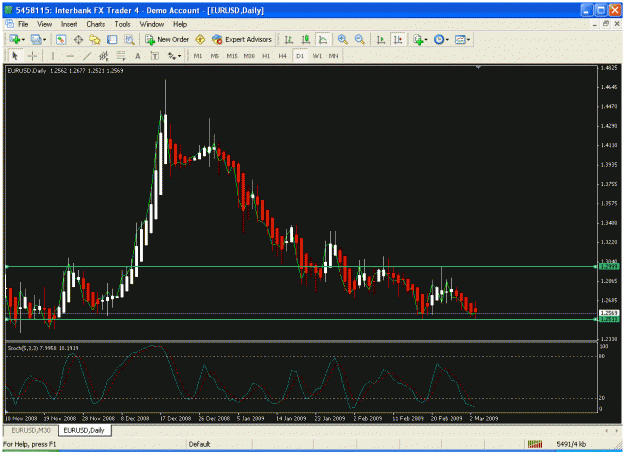Toggle the Expert Advisors button
This screenshot has height=452, width=625.
242,39
